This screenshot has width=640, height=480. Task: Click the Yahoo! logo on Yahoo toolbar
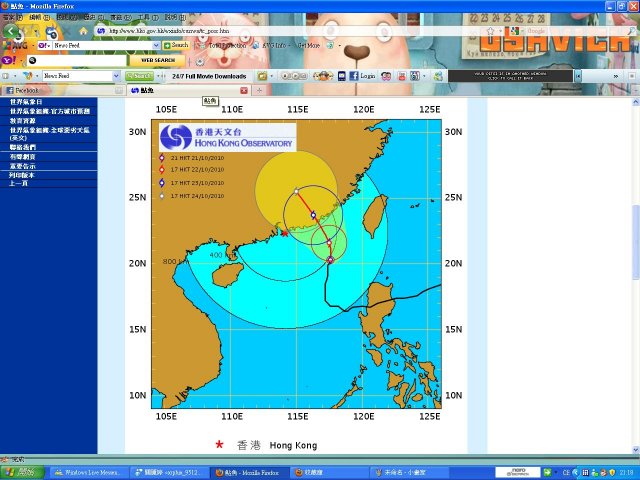point(9,60)
